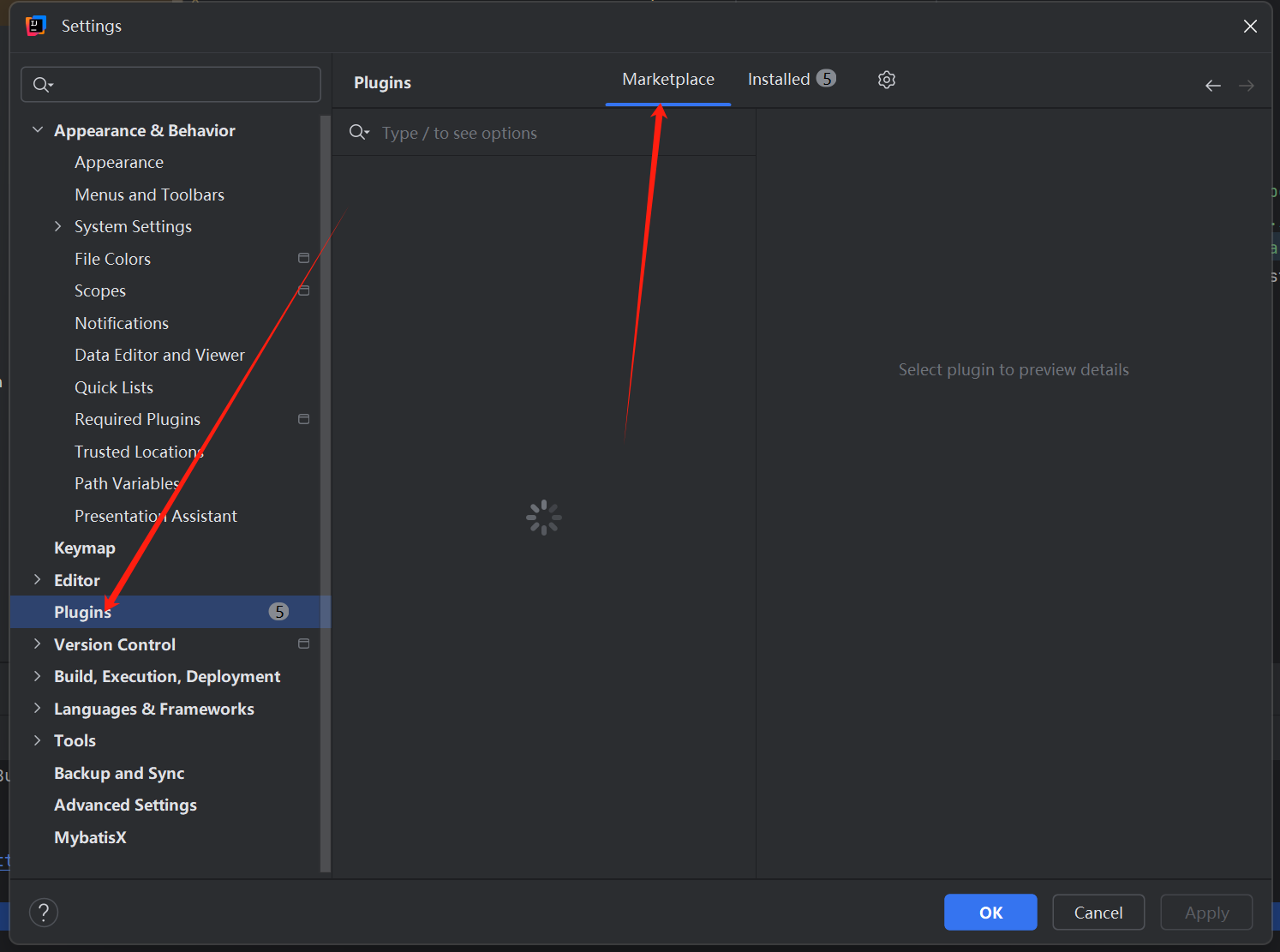Switch to the Installed tab
The height and width of the screenshot is (952, 1280).
pyautogui.click(x=780, y=79)
